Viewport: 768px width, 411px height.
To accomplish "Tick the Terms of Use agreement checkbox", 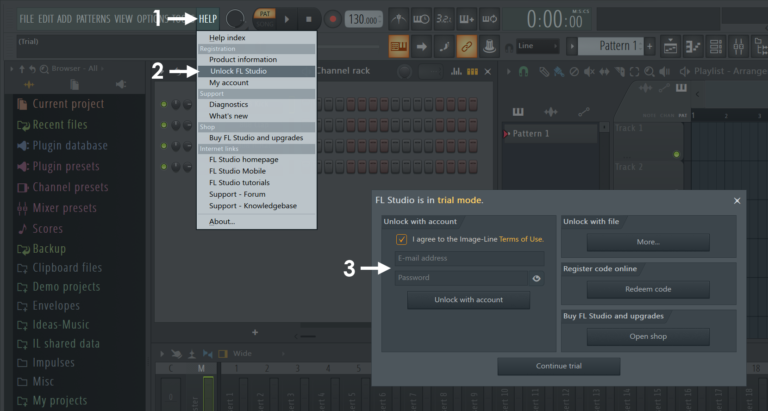I will pos(401,240).
